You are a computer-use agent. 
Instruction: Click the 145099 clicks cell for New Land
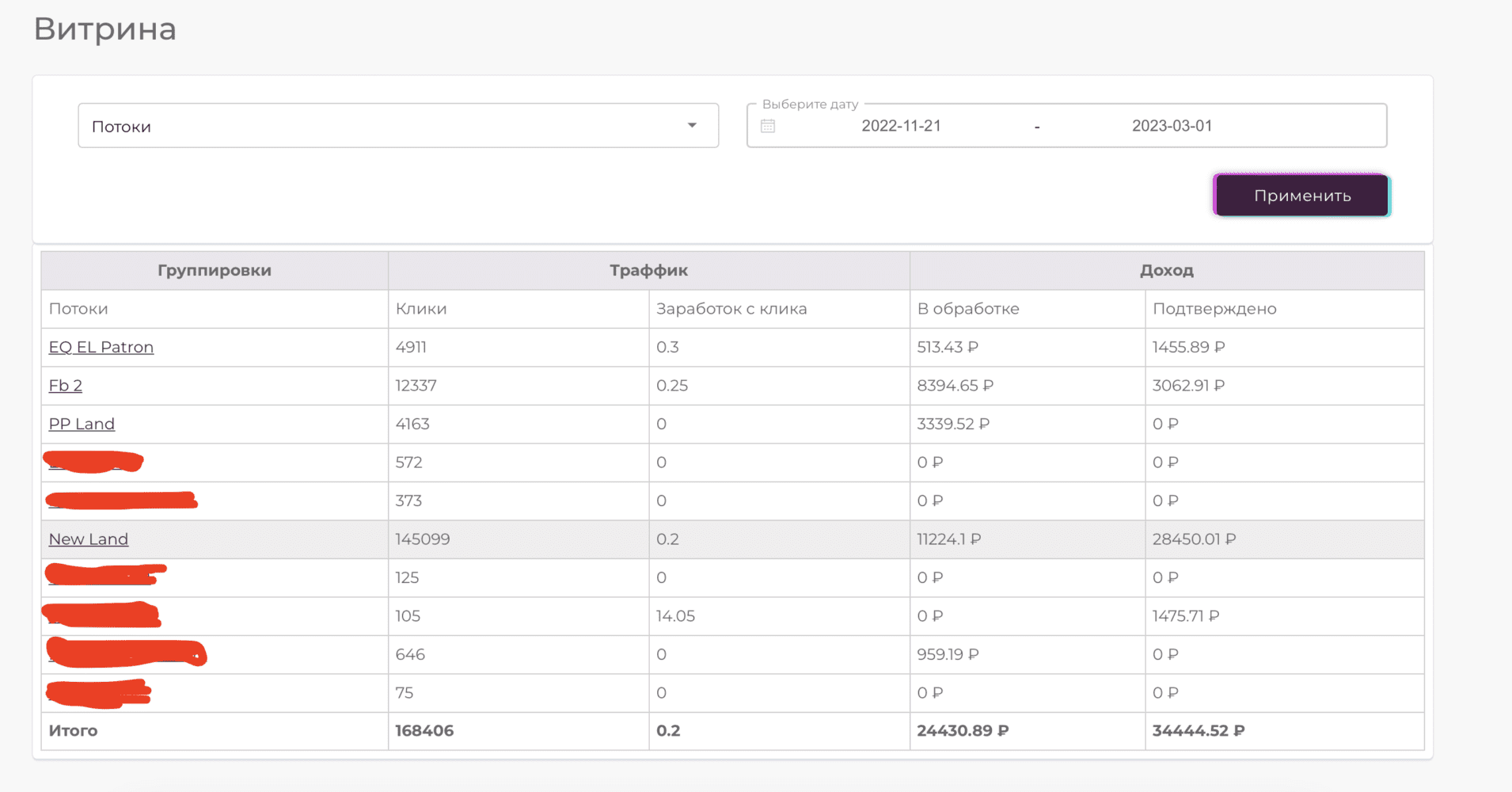(x=423, y=539)
